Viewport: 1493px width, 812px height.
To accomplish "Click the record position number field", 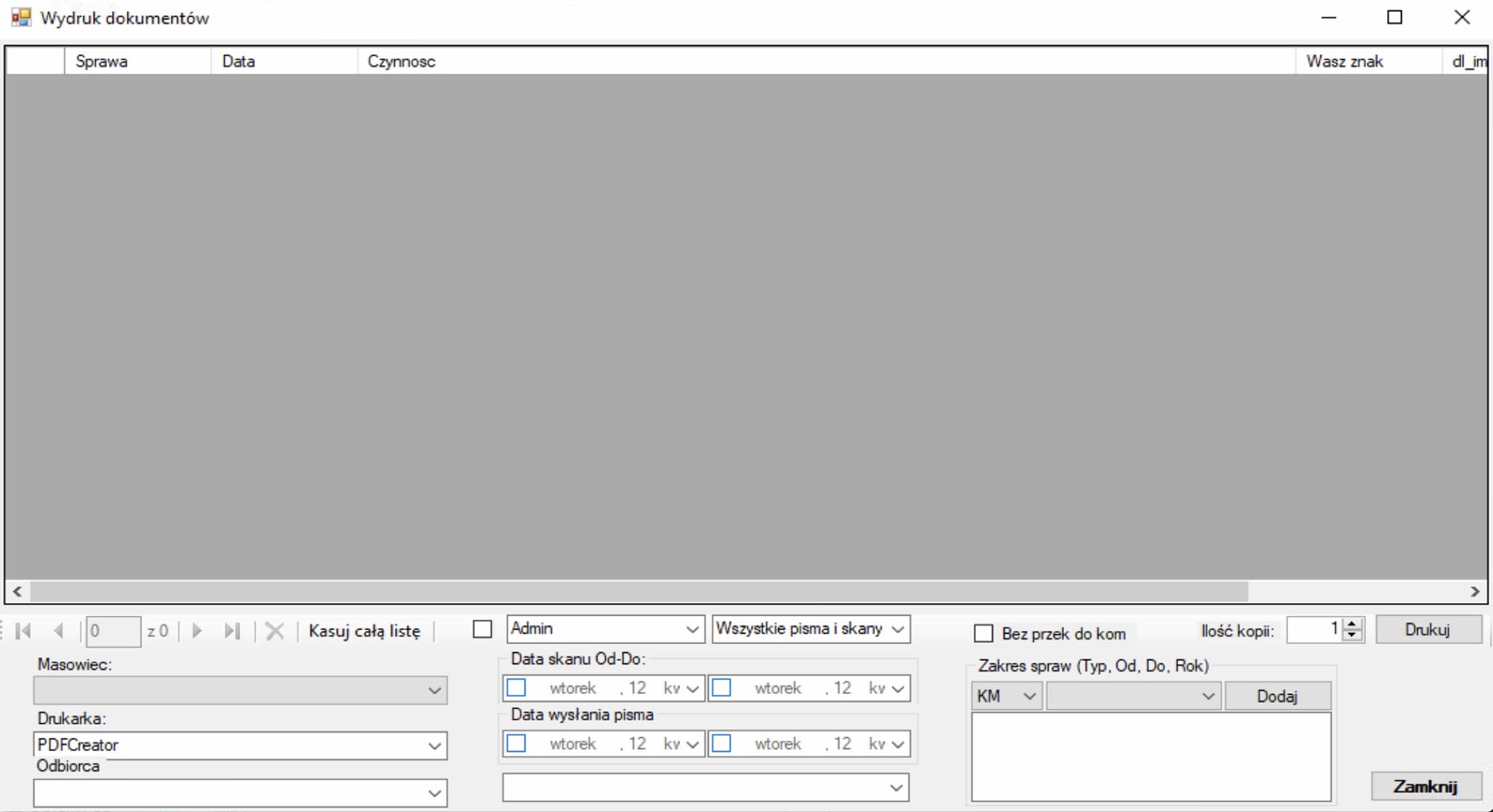I will [112, 632].
